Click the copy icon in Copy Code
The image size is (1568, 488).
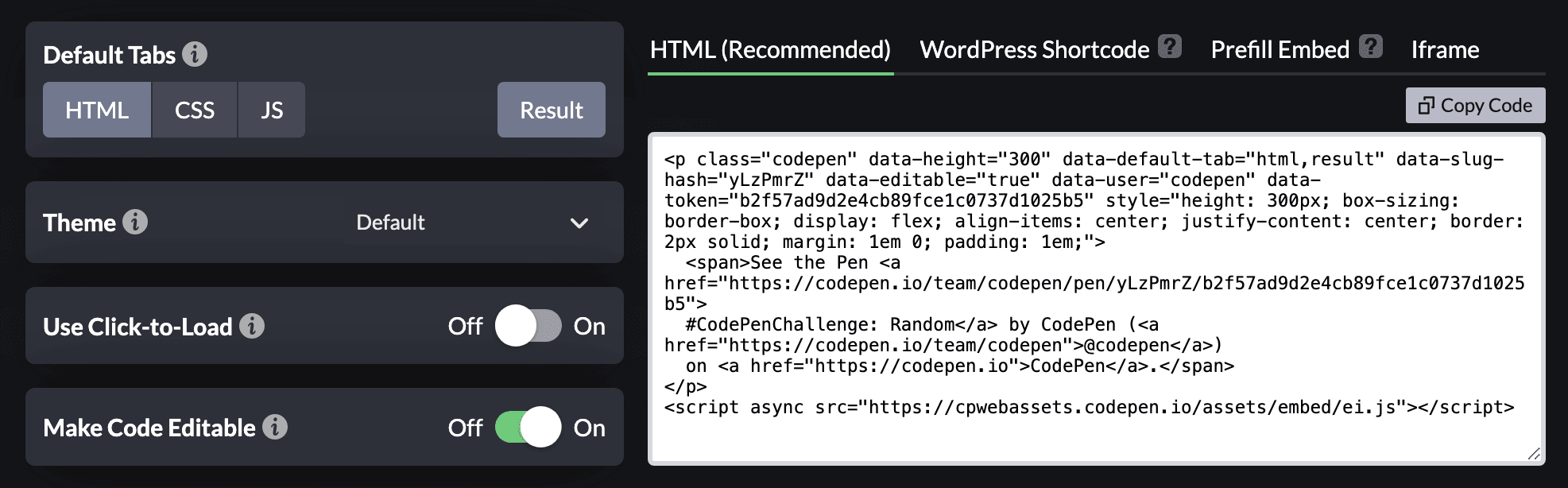(1426, 106)
